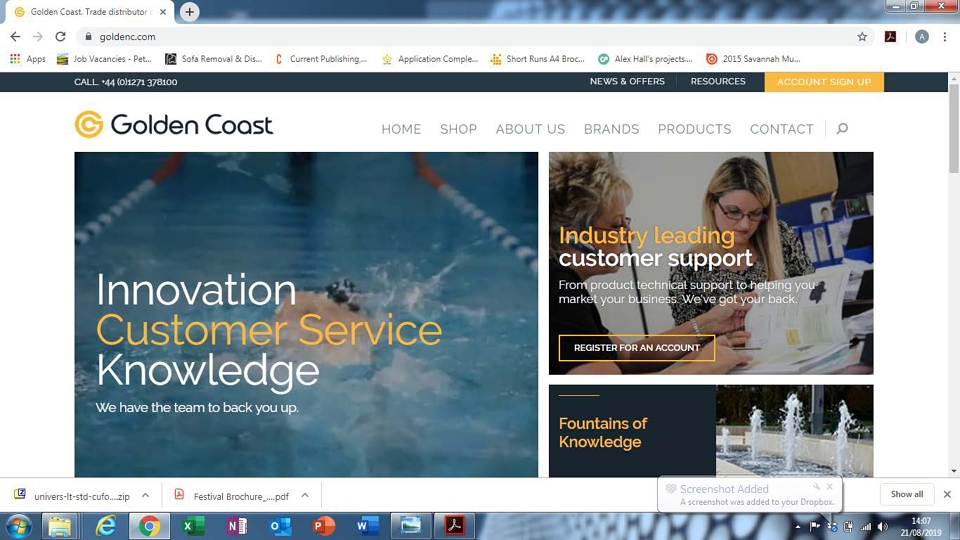The image size is (960, 540).
Task: Go back with browser back arrow
Action: click(15, 37)
